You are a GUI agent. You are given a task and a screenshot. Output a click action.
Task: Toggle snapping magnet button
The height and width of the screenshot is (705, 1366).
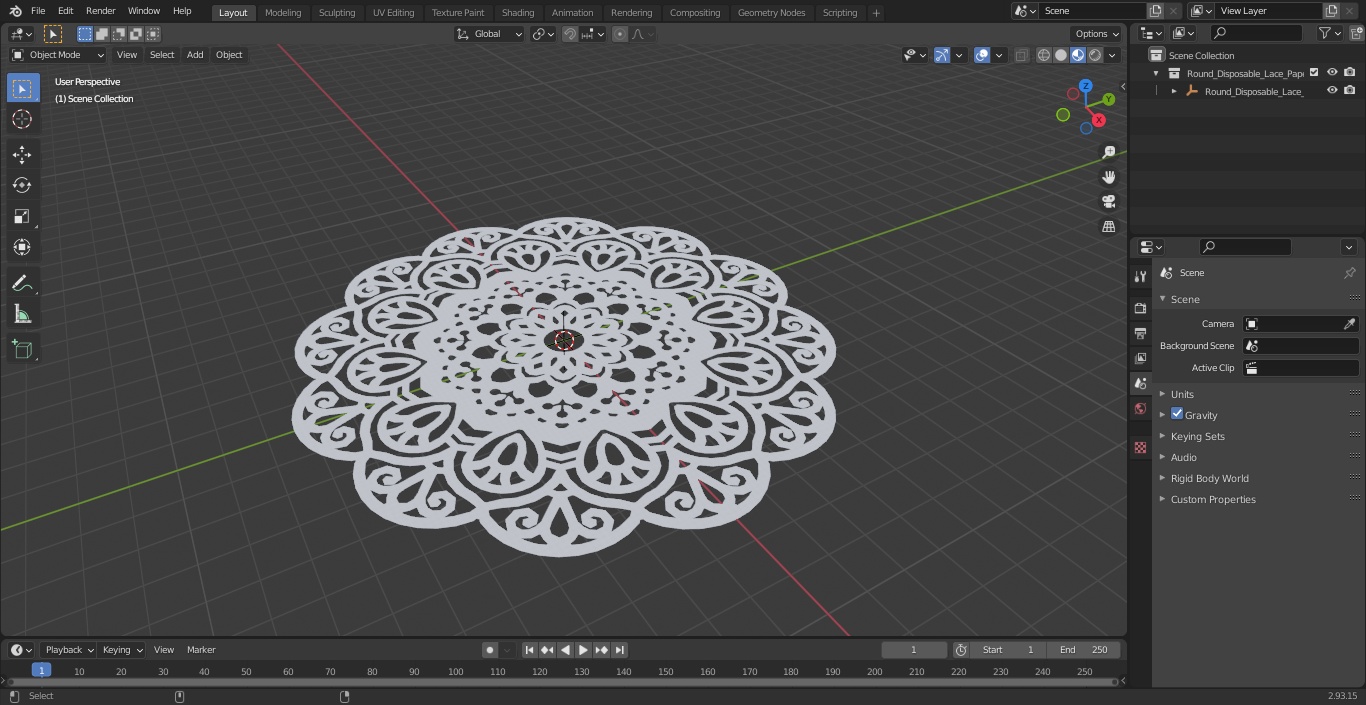[570, 34]
